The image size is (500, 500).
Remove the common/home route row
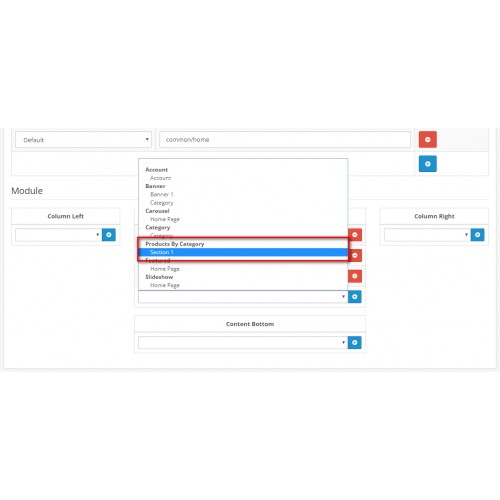point(428,139)
